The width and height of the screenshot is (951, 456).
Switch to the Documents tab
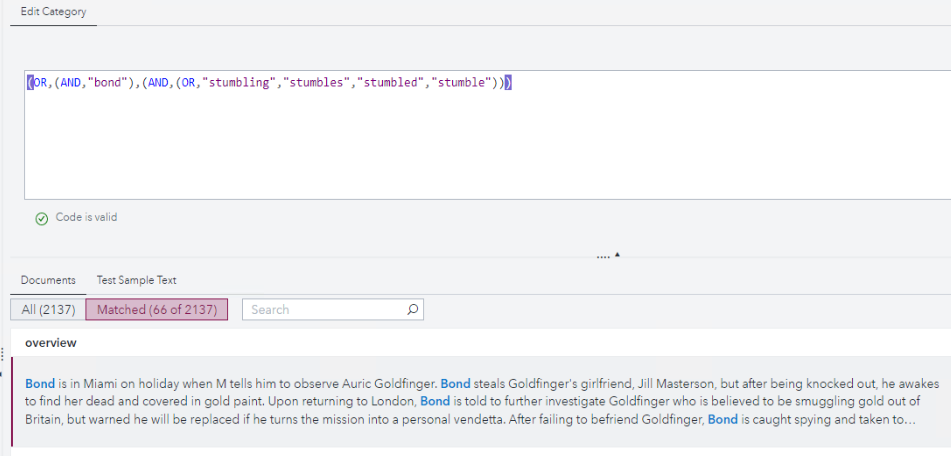point(48,280)
